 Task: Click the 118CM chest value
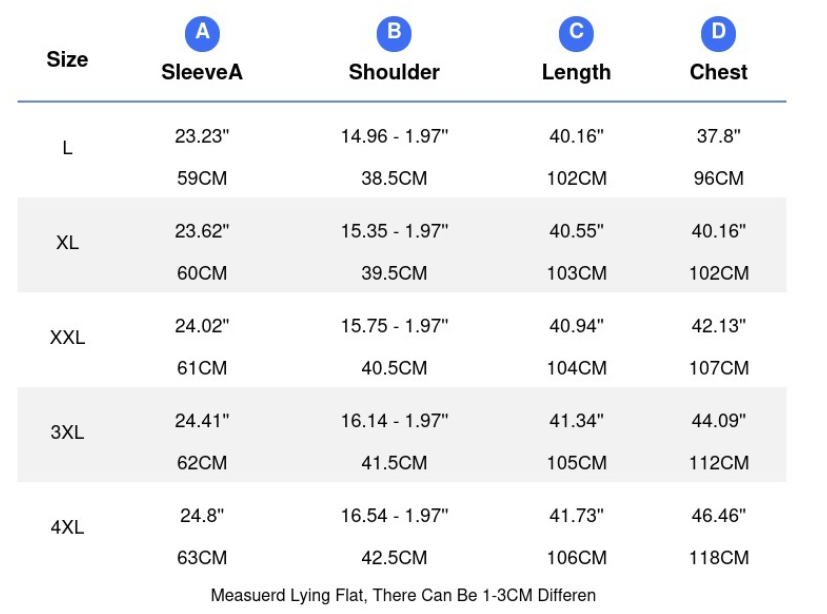tap(719, 558)
